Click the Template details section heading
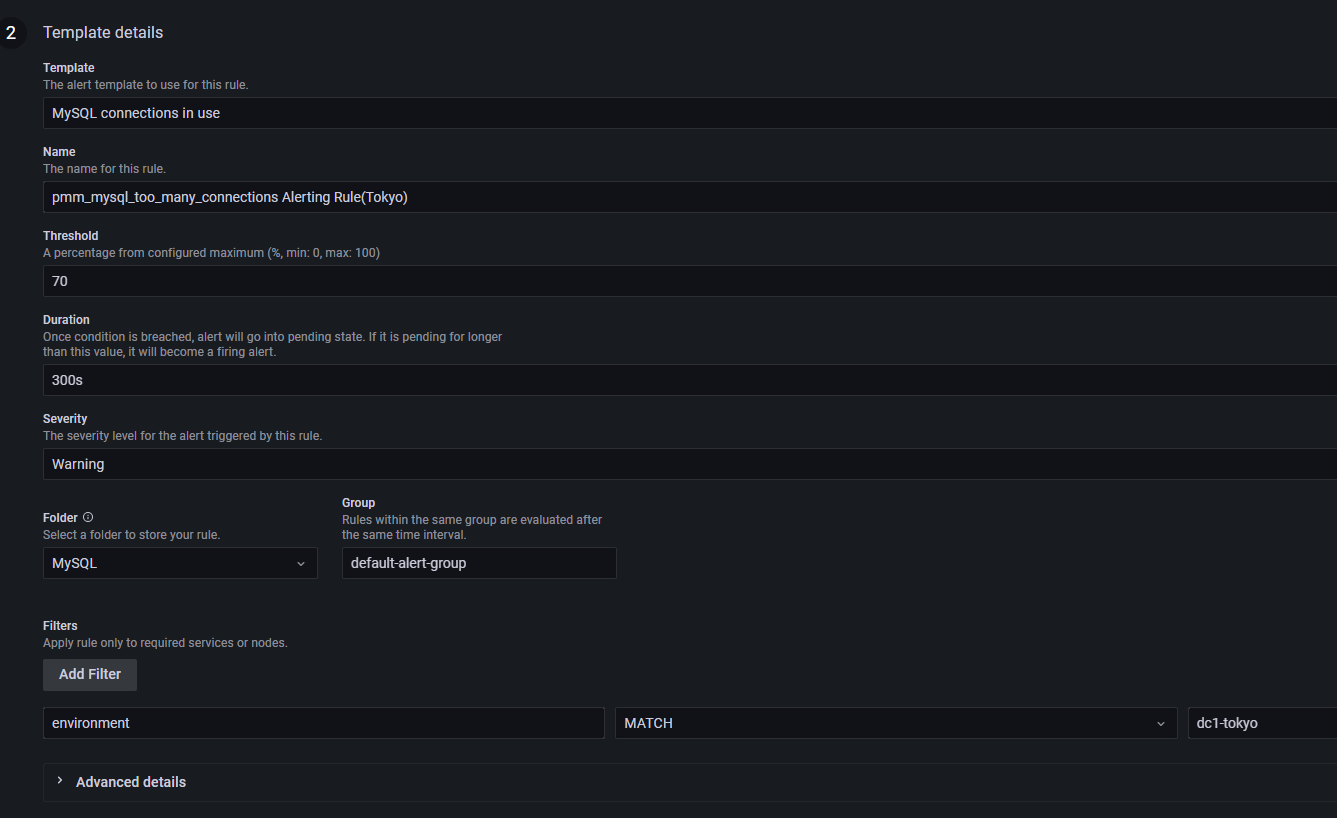This screenshot has height=818, width=1337. coord(103,32)
